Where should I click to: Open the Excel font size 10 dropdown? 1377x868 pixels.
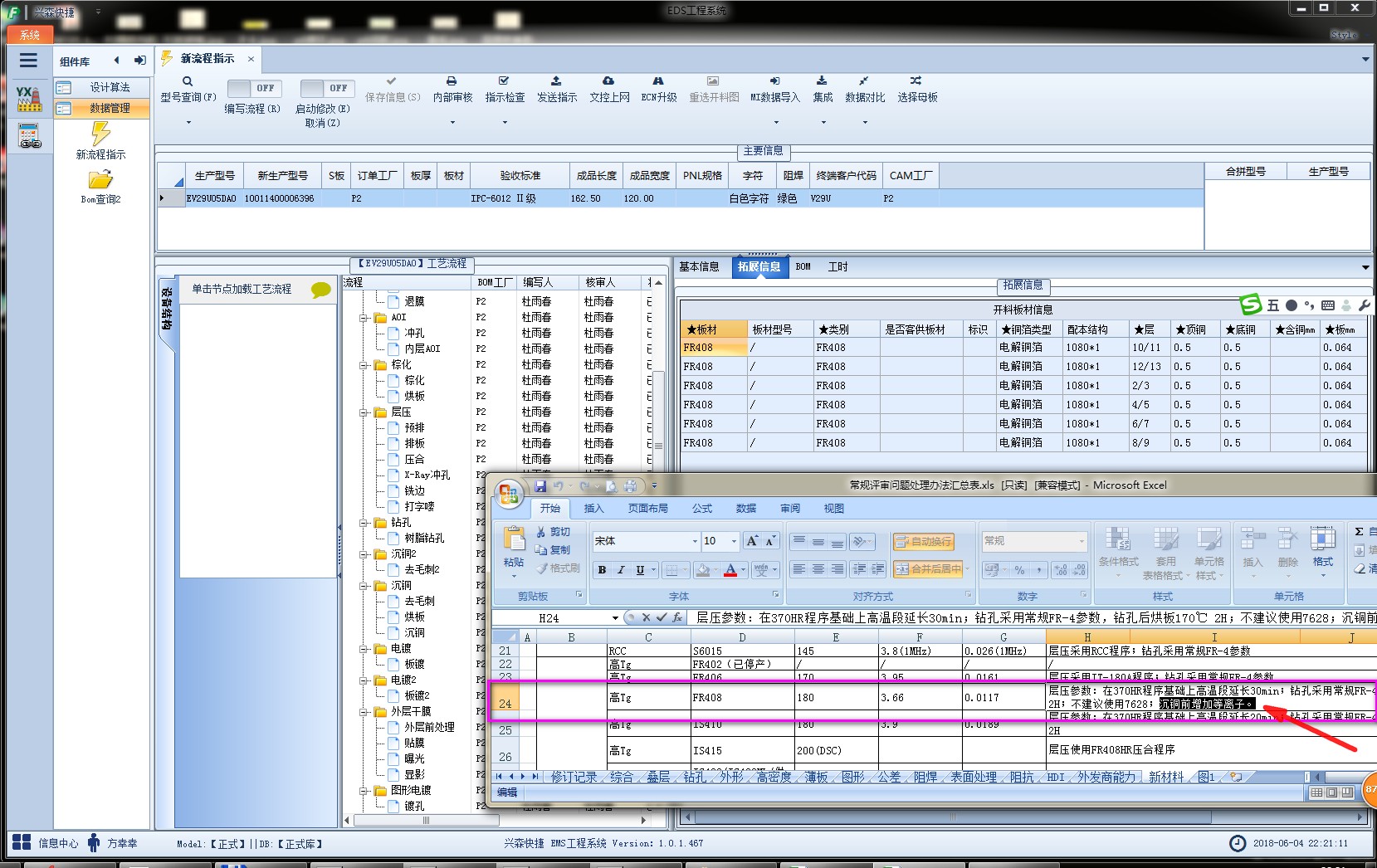pos(734,541)
